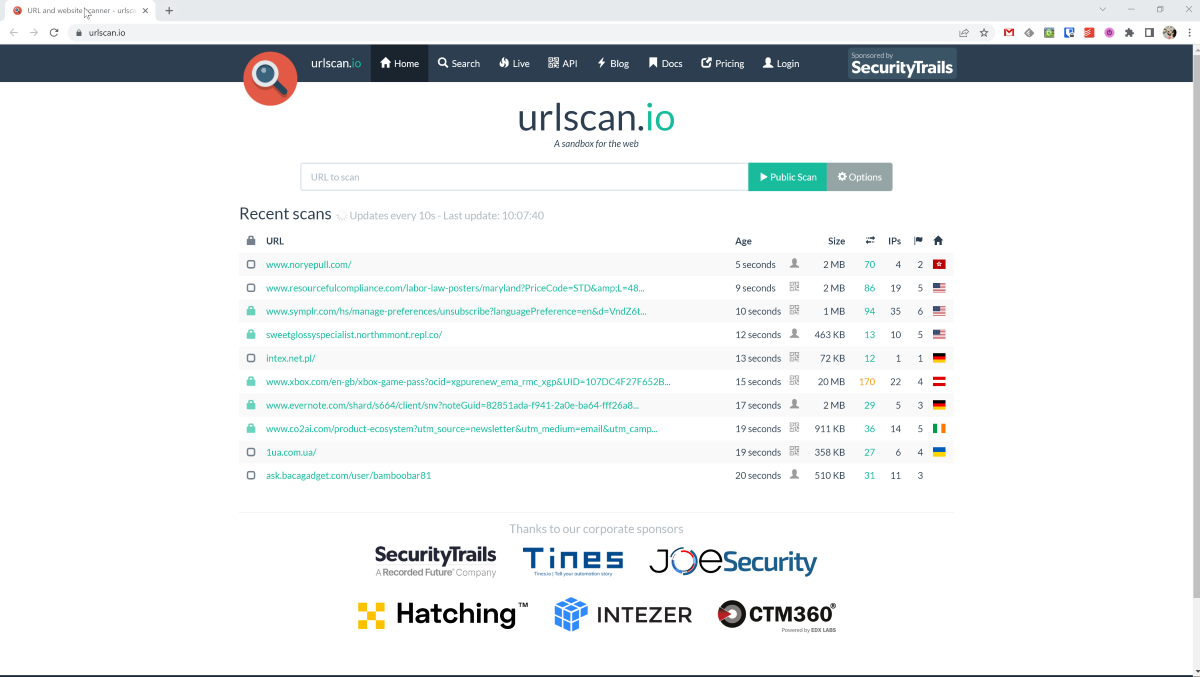Open the Home nav item
The height and width of the screenshot is (677, 1200).
click(x=400, y=63)
